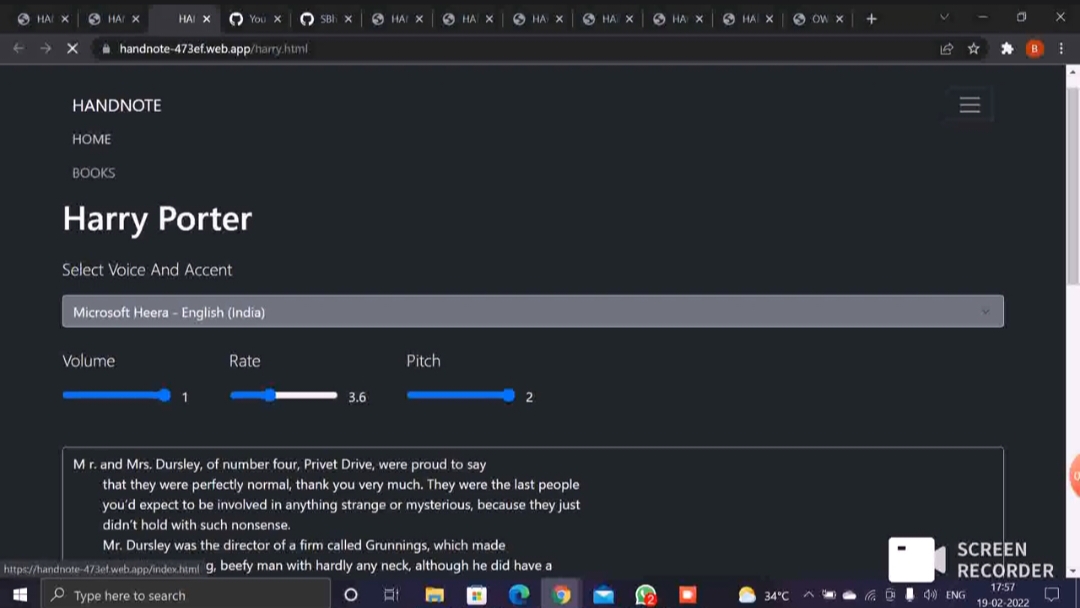Open Chrome three-dot menu
Viewport: 1080px width, 608px height.
[1061, 49]
